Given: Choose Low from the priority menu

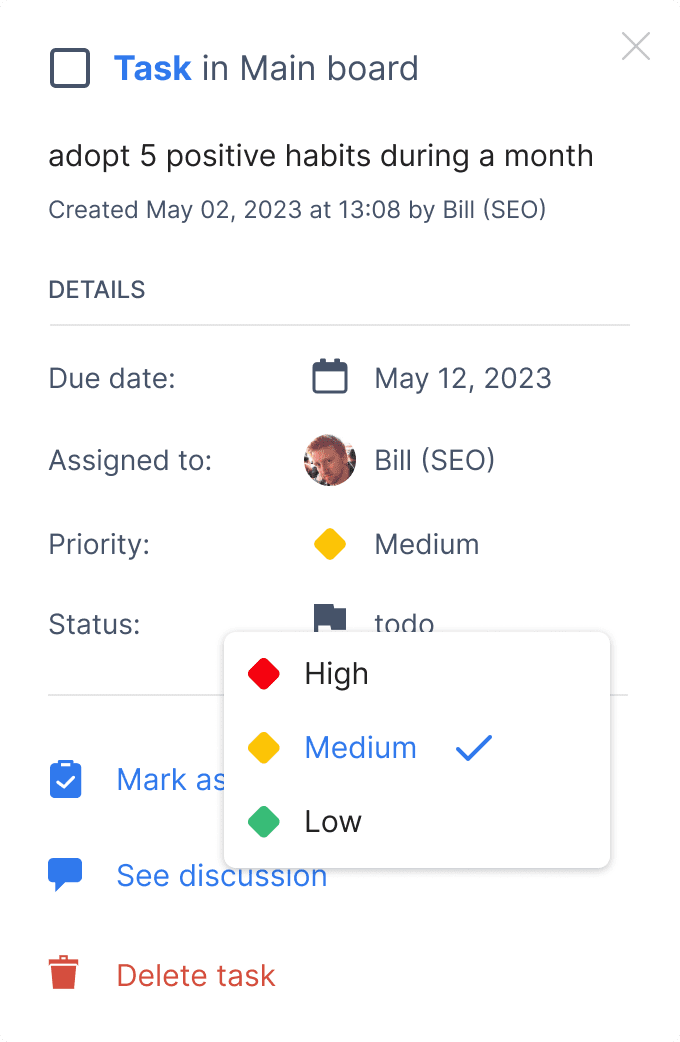Looking at the screenshot, I should 332,821.
